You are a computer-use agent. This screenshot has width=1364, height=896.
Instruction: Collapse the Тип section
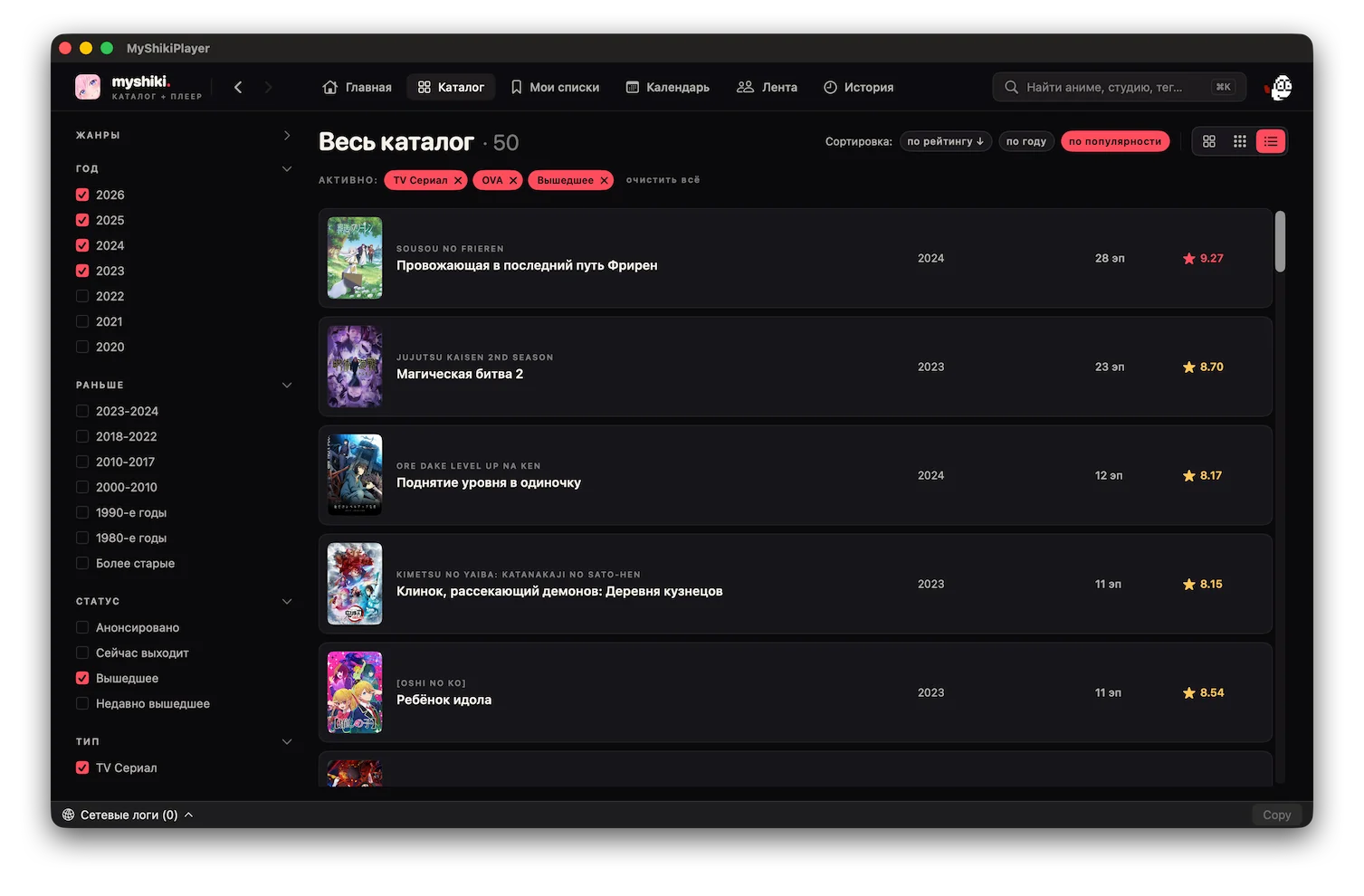point(287,741)
